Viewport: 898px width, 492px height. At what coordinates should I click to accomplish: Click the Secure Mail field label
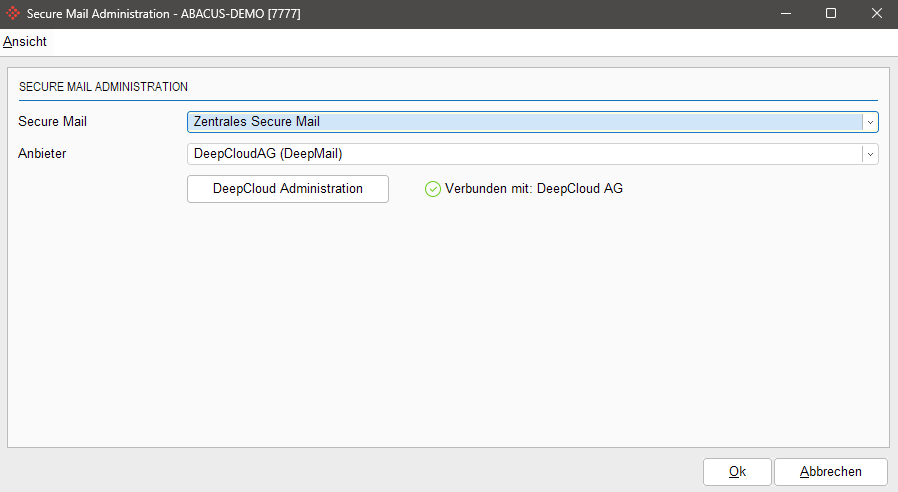53,122
